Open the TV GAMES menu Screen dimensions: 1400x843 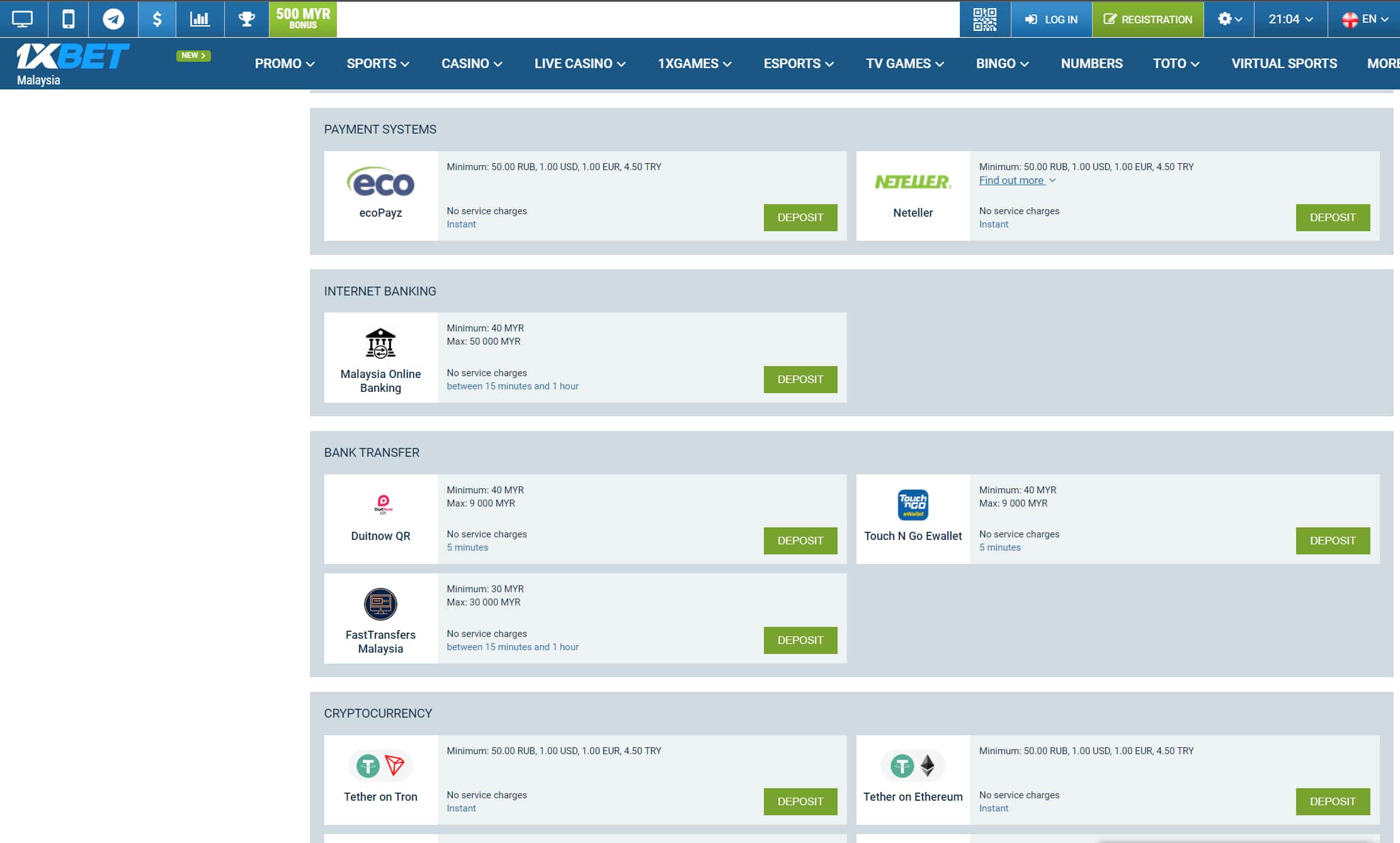tap(905, 64)
